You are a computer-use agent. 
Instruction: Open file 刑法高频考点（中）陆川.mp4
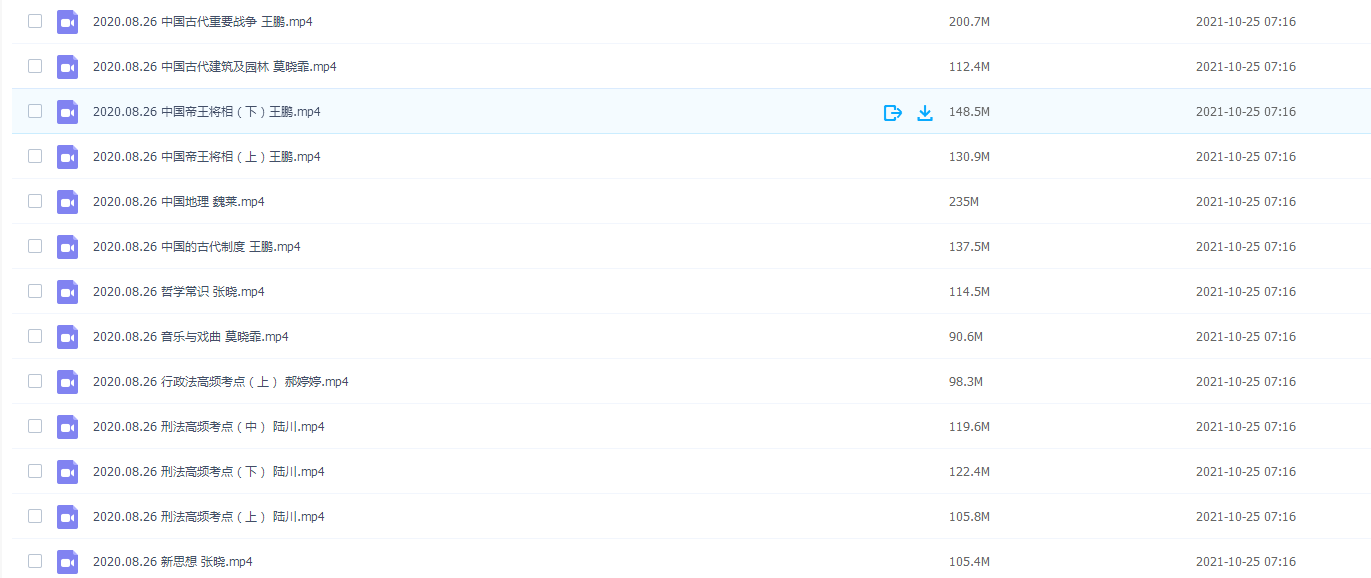[209, 427]
